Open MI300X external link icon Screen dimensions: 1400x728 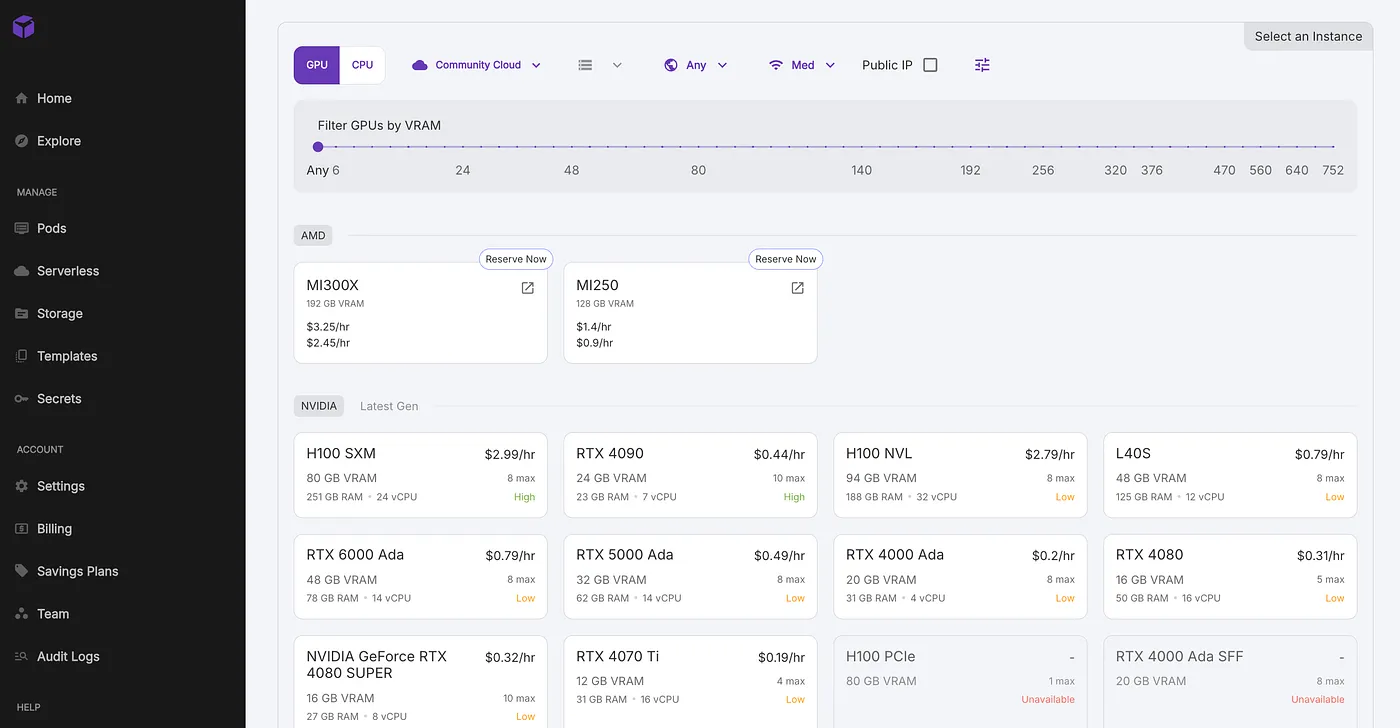click(528, 288)
